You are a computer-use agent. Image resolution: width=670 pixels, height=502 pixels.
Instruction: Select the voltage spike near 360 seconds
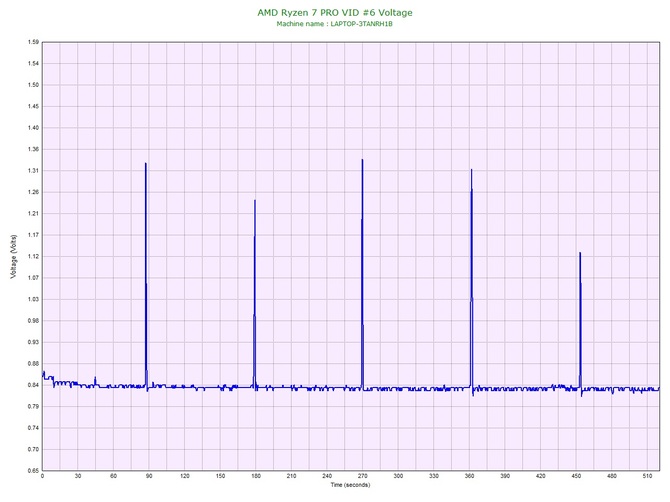[472, 280]
